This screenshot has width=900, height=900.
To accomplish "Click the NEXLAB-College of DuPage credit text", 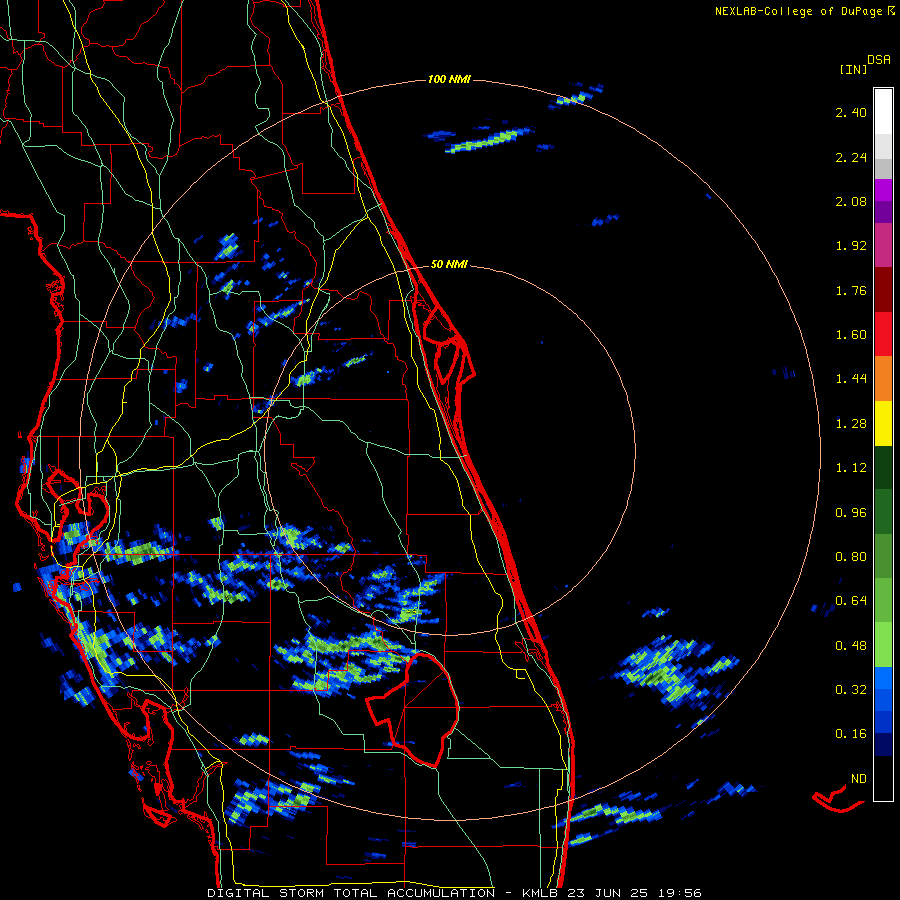I will tap(799, 11).
